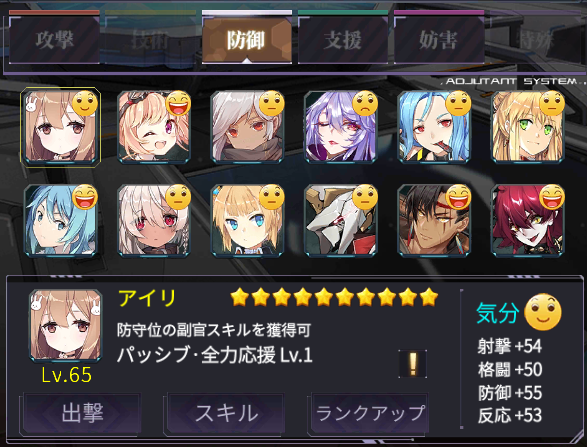Open the スキル skill button

(226, 413)
